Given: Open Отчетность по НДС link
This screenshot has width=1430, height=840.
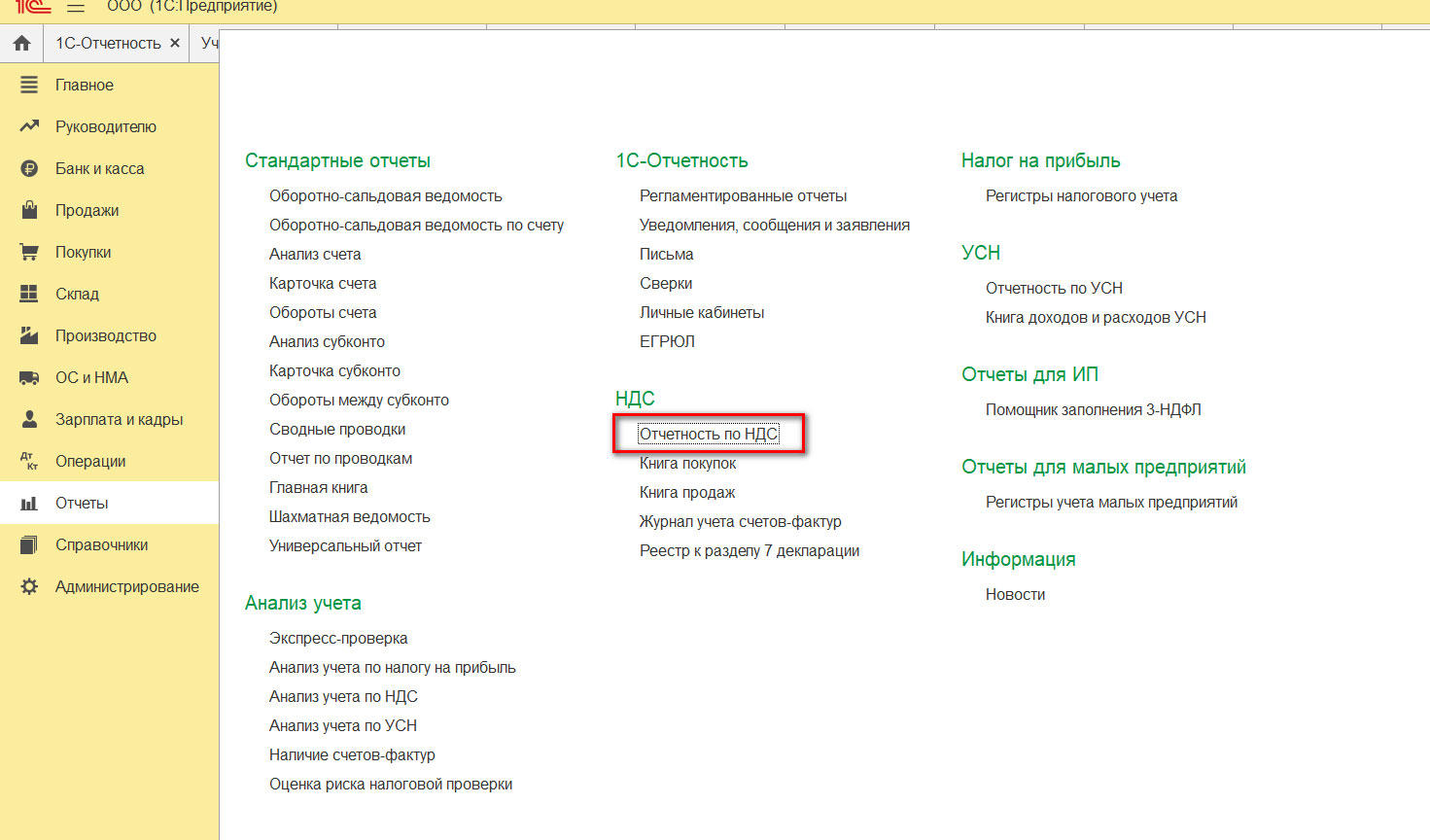Looking at the screenshot, I should pyautogui.click(x=709, y=434).
